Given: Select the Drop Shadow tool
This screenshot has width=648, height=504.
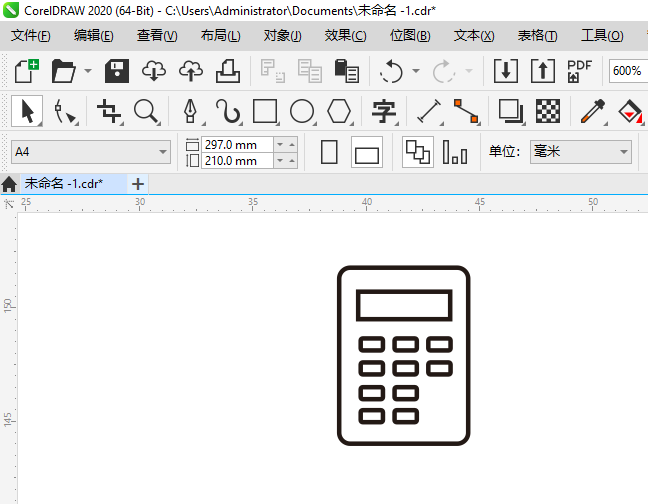Looking at the screenshot, I should click(511, 111).
